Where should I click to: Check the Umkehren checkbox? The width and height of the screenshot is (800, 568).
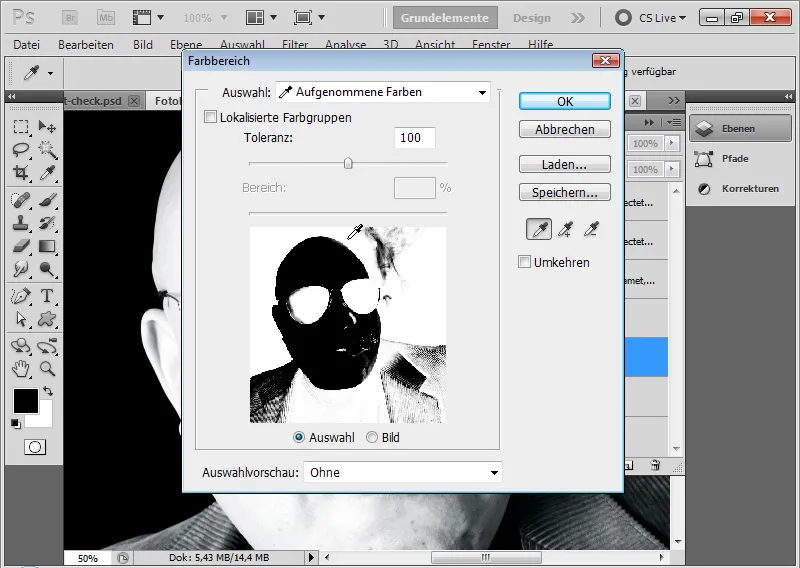point(524,262)
